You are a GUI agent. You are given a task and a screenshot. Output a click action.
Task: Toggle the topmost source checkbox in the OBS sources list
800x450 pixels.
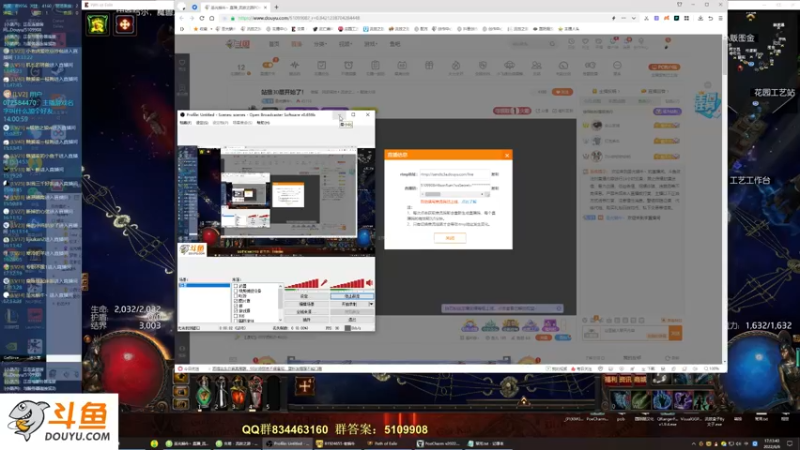236,286
